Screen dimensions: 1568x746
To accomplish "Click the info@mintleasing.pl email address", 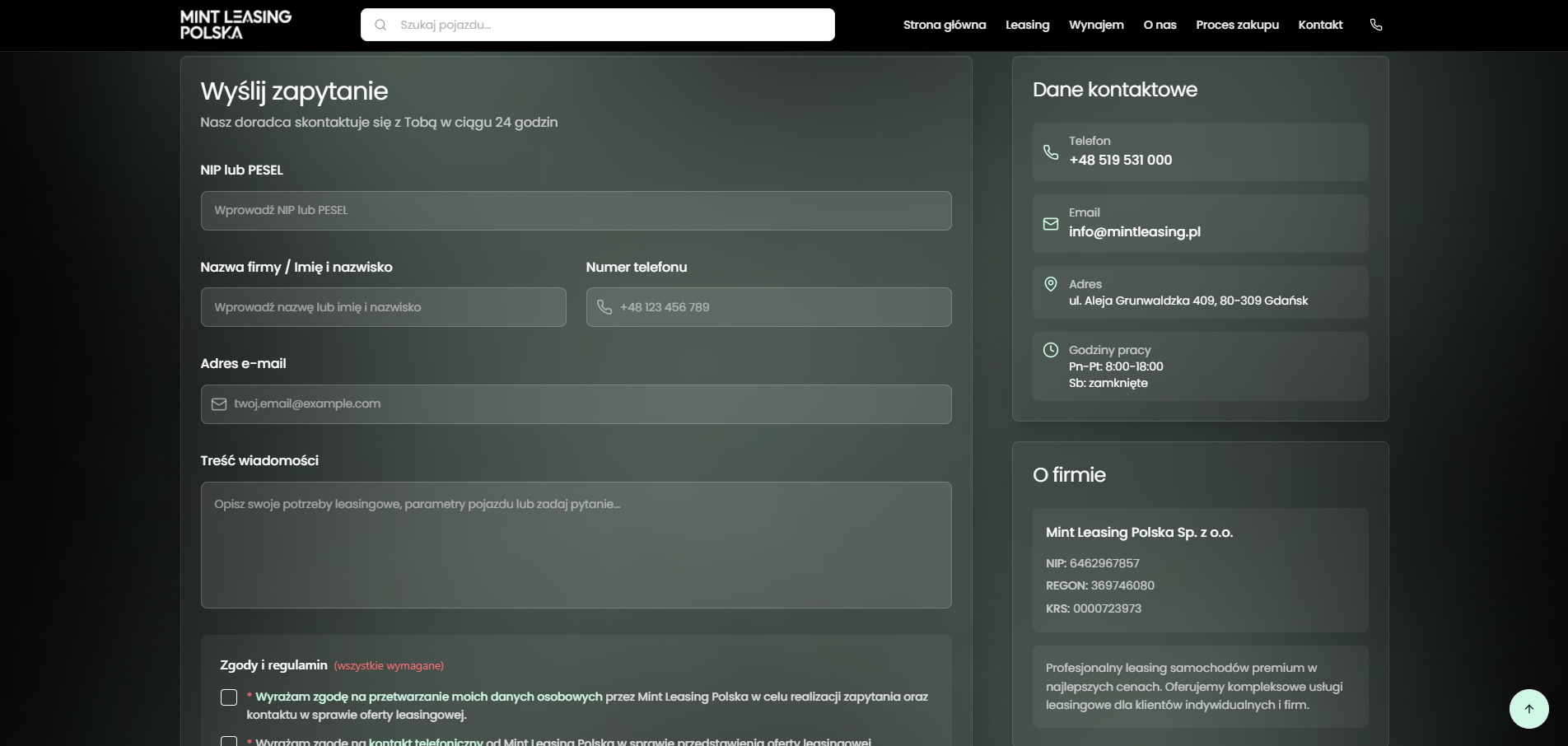I will (1135, 231).
